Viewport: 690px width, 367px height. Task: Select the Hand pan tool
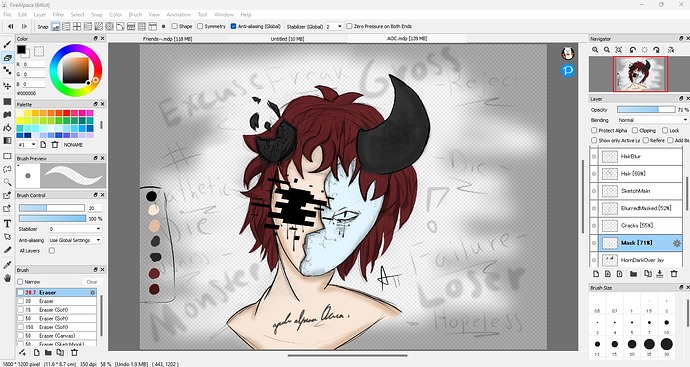(x=7, y=278)
